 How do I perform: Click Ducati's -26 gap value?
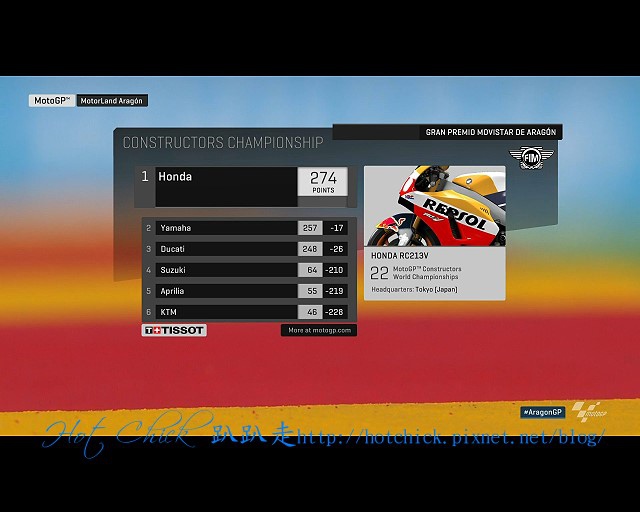coord(336,249)
